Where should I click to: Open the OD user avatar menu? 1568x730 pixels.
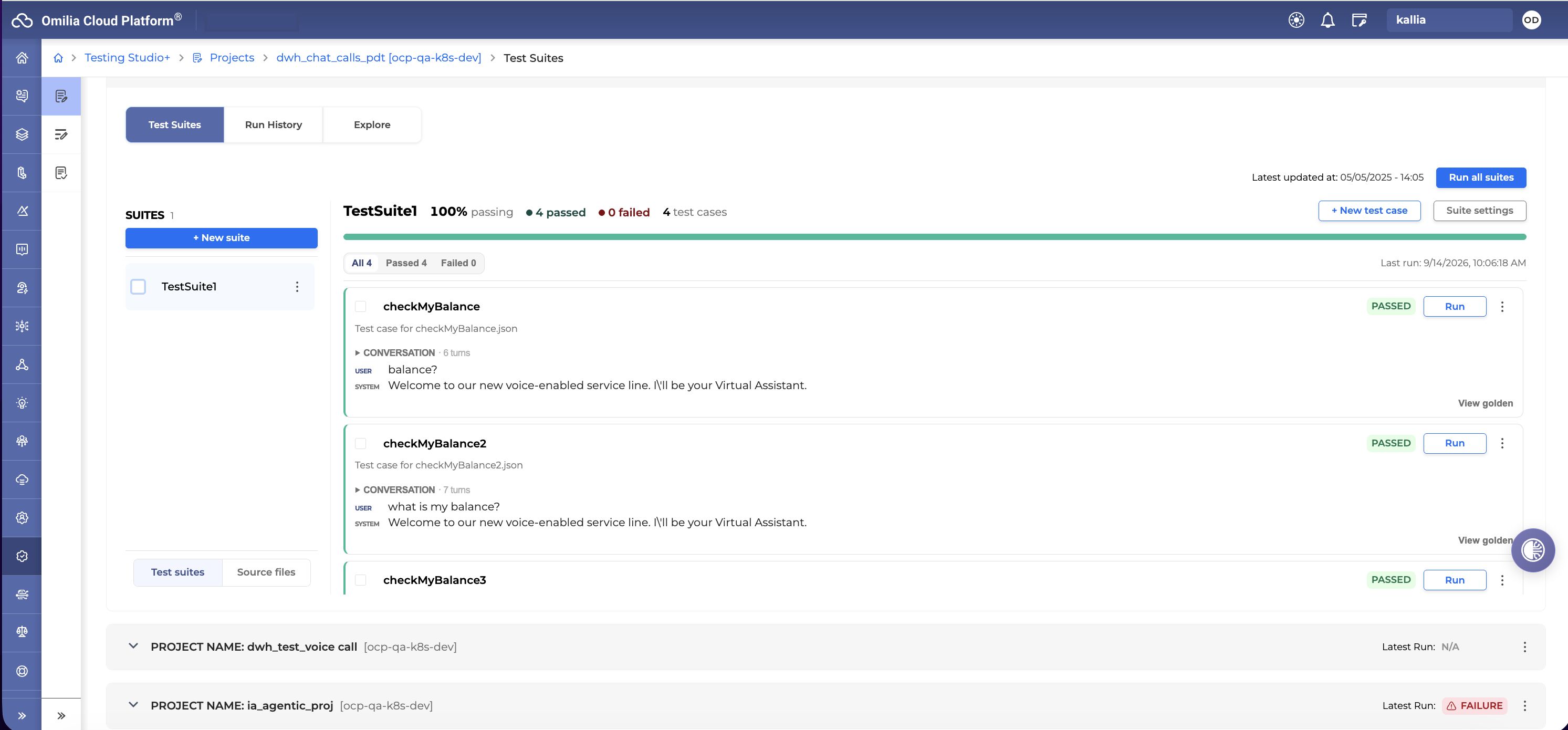point(1531,20)
